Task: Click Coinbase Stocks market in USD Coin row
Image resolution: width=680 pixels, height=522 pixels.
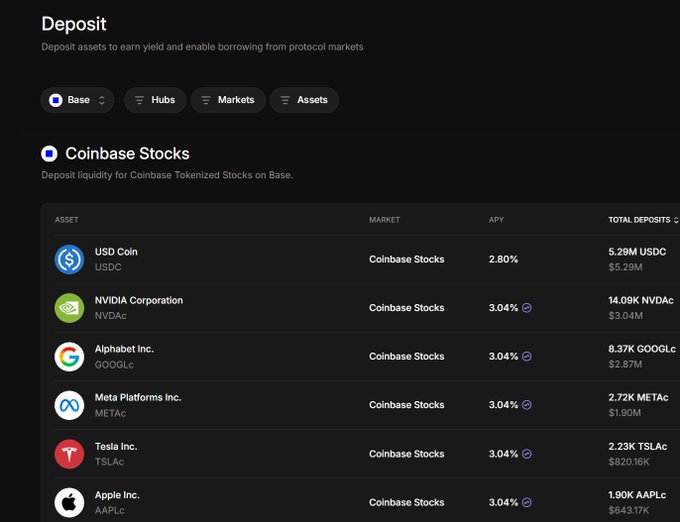Action: click(x=406, y=259)
